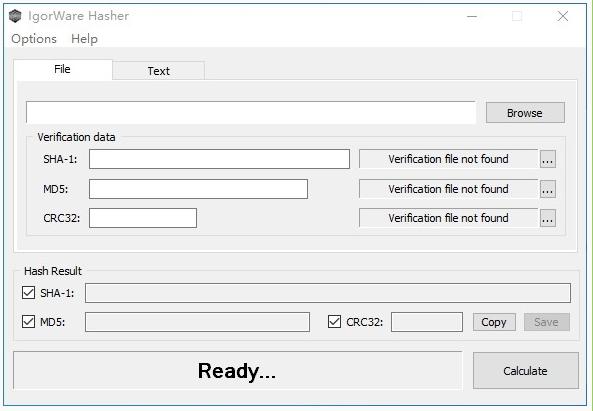Uncheck the MD5 hash result checkbox
The image size is (593, 411).
(29, 322)
